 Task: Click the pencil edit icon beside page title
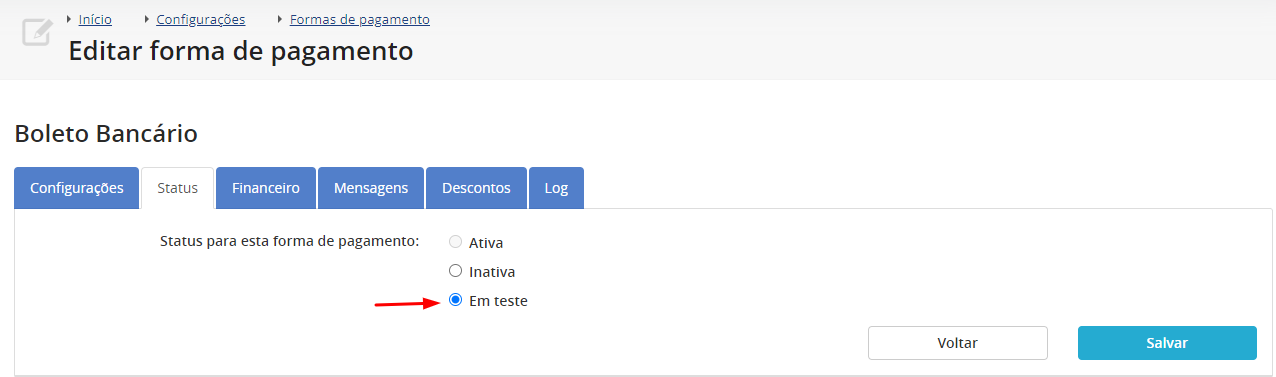point(36,32)
